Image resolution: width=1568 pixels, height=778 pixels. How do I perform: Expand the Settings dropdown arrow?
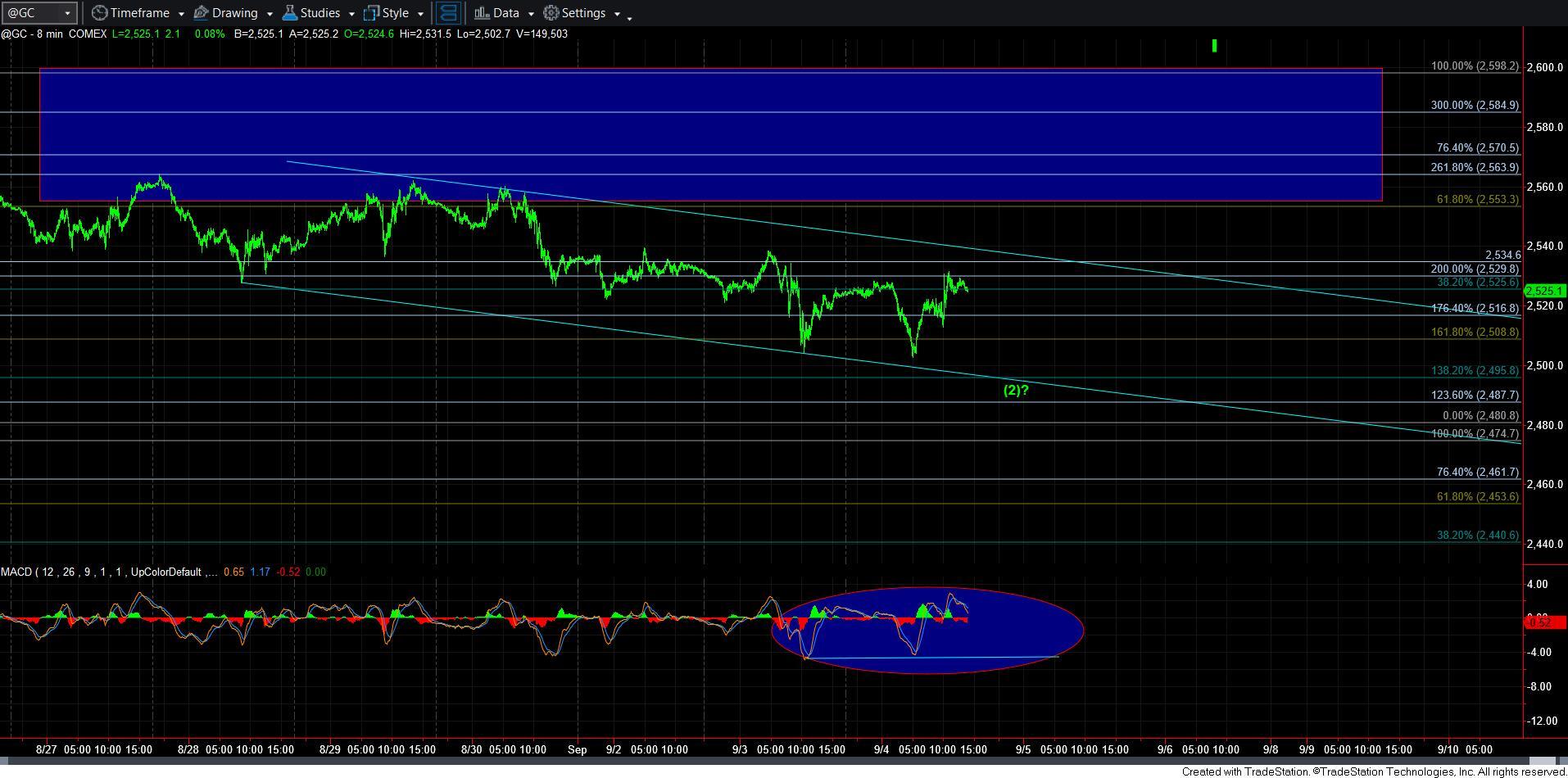tap(617, 14)
